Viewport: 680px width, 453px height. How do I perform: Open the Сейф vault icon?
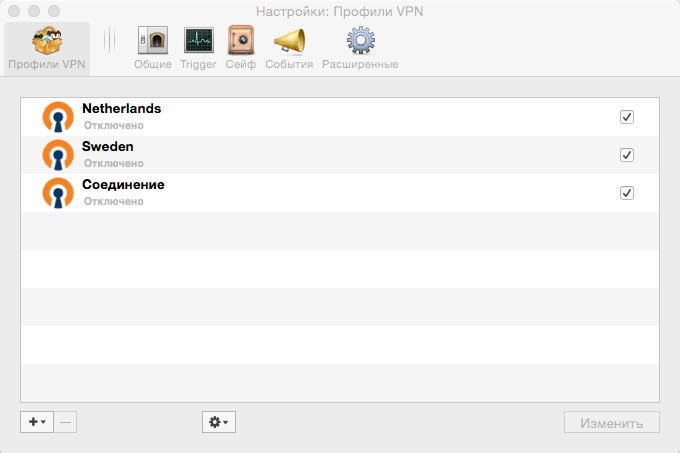pyautogui.click(x=241, y=40)
